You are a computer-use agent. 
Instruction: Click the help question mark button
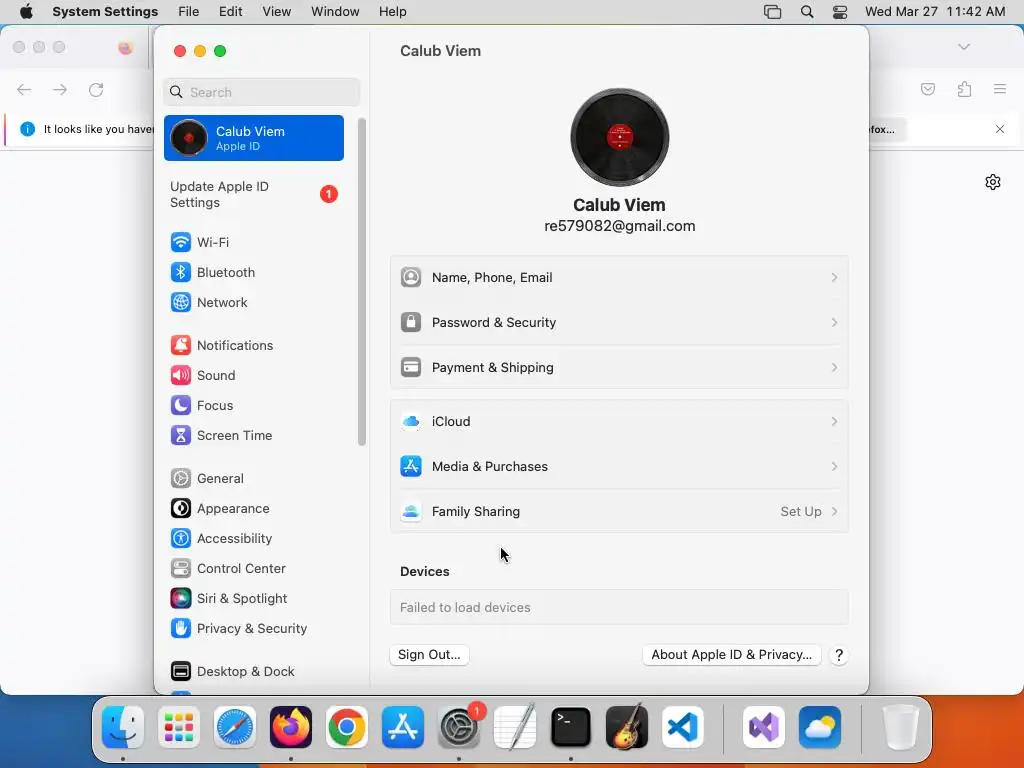pos(839,655)
